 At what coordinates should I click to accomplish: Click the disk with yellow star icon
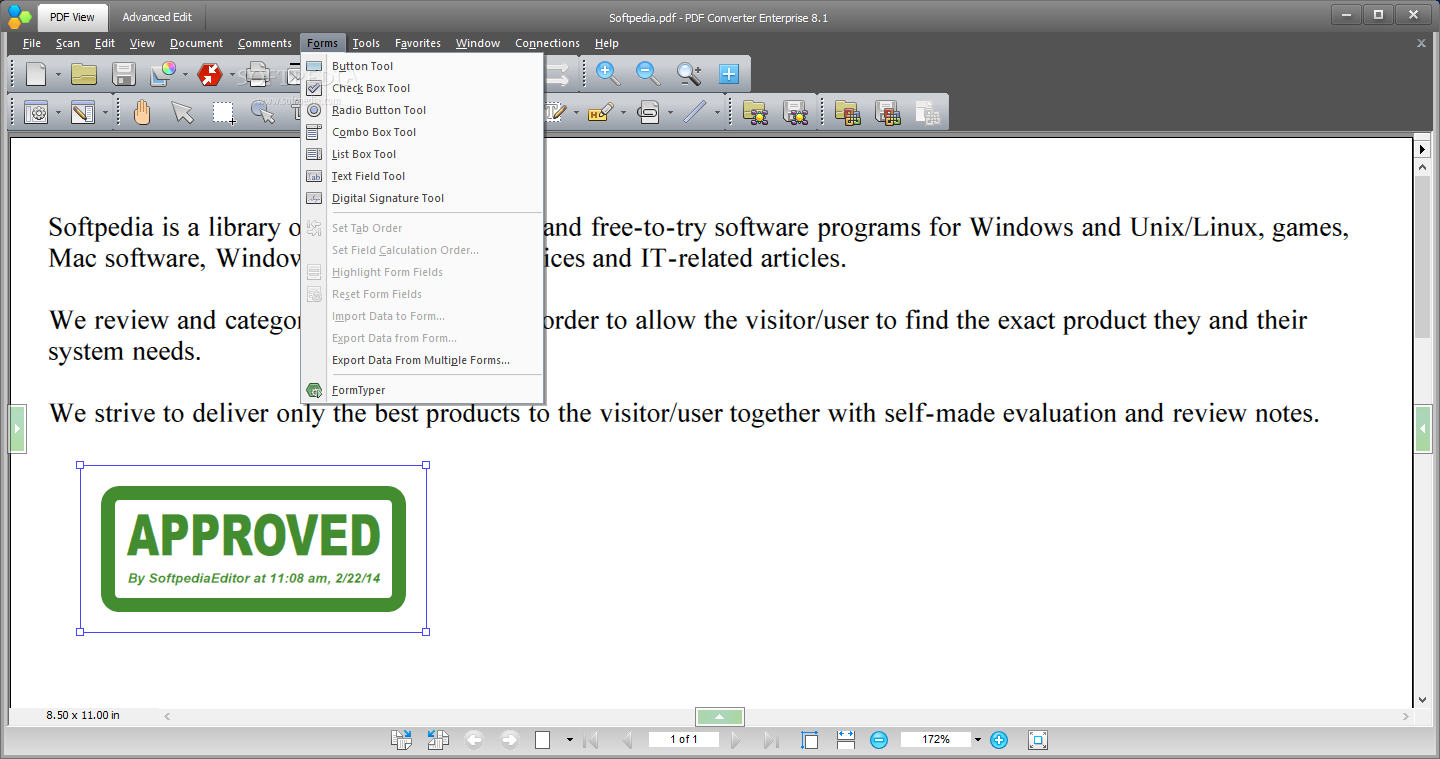[x=795, y=112]
